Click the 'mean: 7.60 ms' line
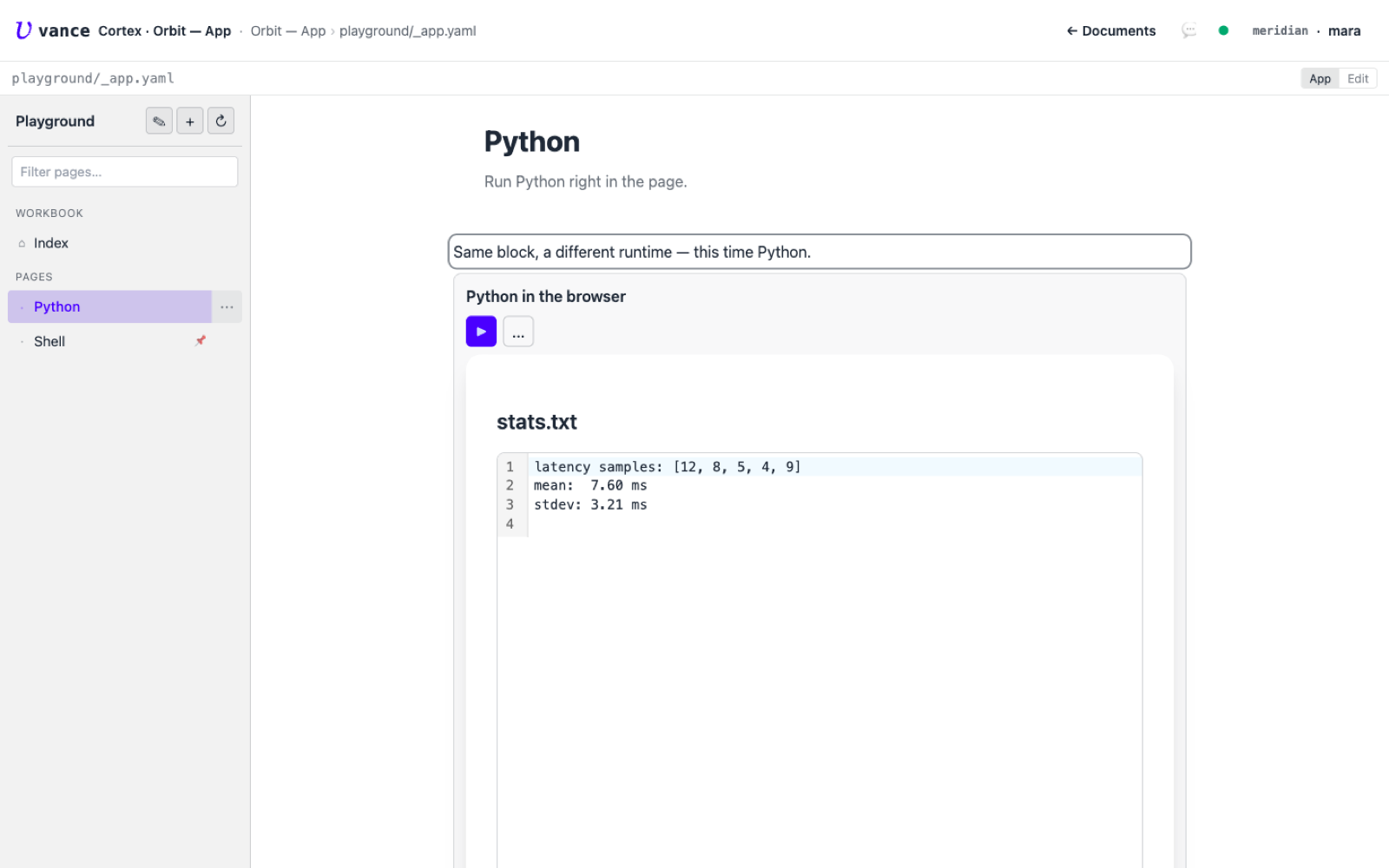 [x=590, y=486]
